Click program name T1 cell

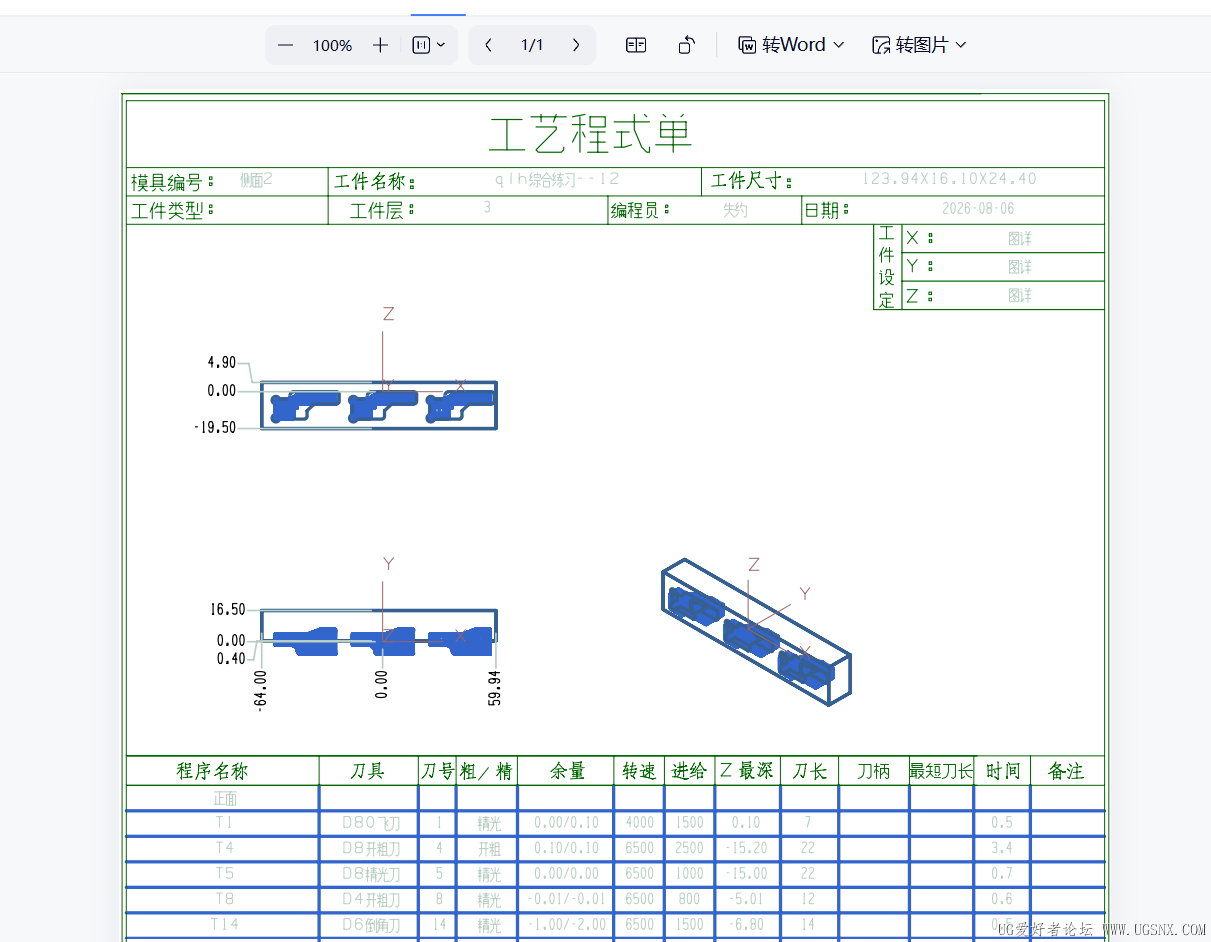pos(223,822)
